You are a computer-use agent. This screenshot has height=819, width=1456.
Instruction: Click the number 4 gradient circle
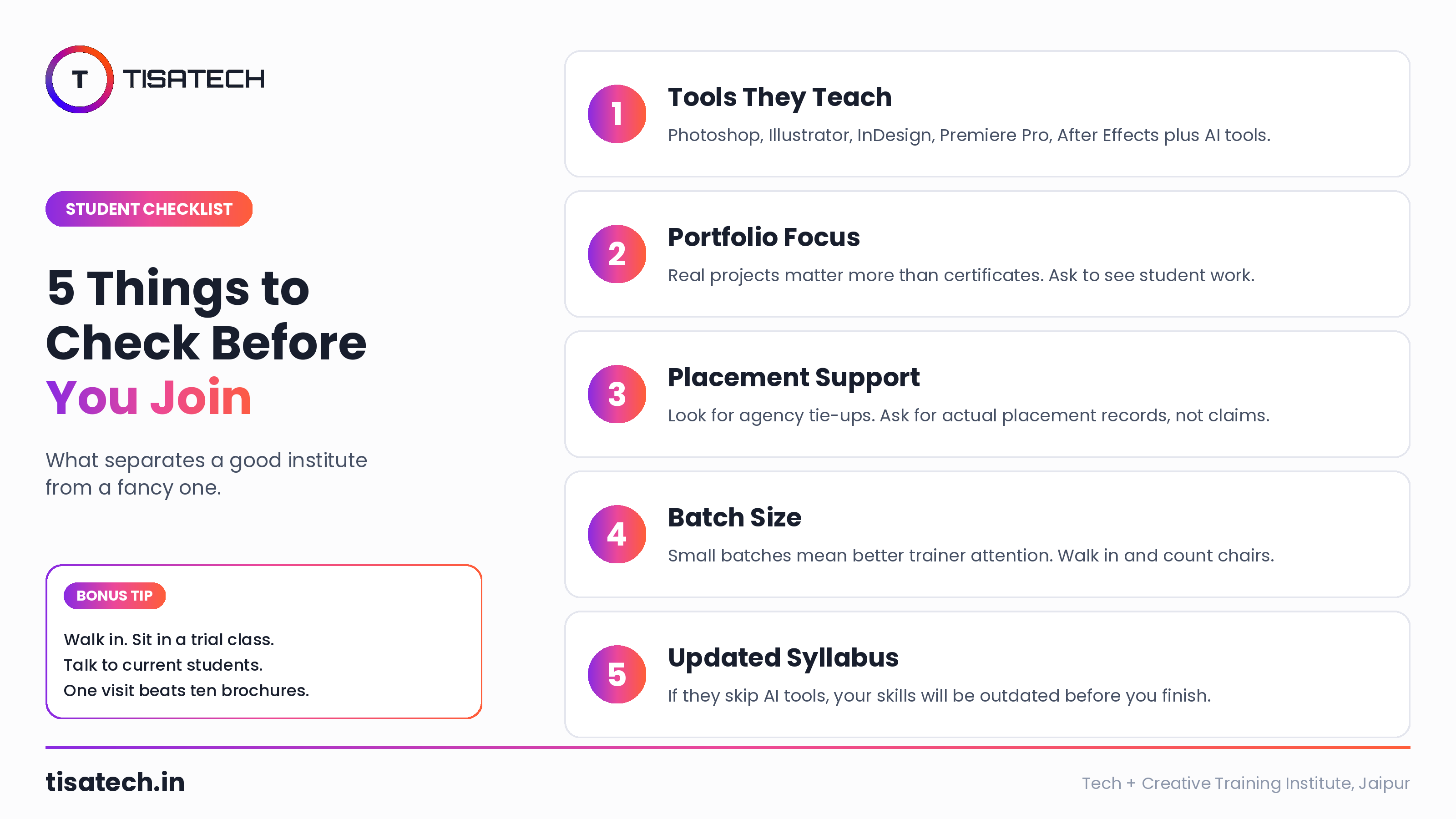[617, 534]
